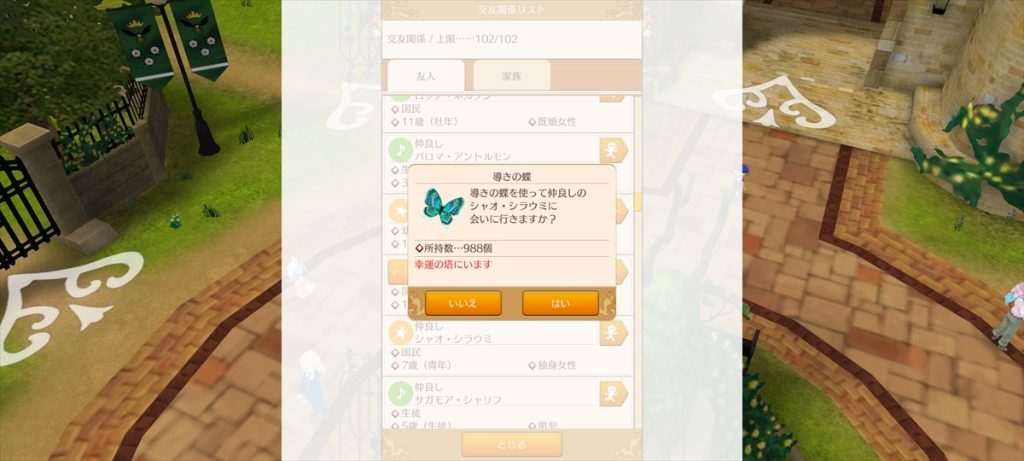This screenshot has width=1024, height=461.
Task: Decline with the いいえ button
Action: click(x=463, y=304)
